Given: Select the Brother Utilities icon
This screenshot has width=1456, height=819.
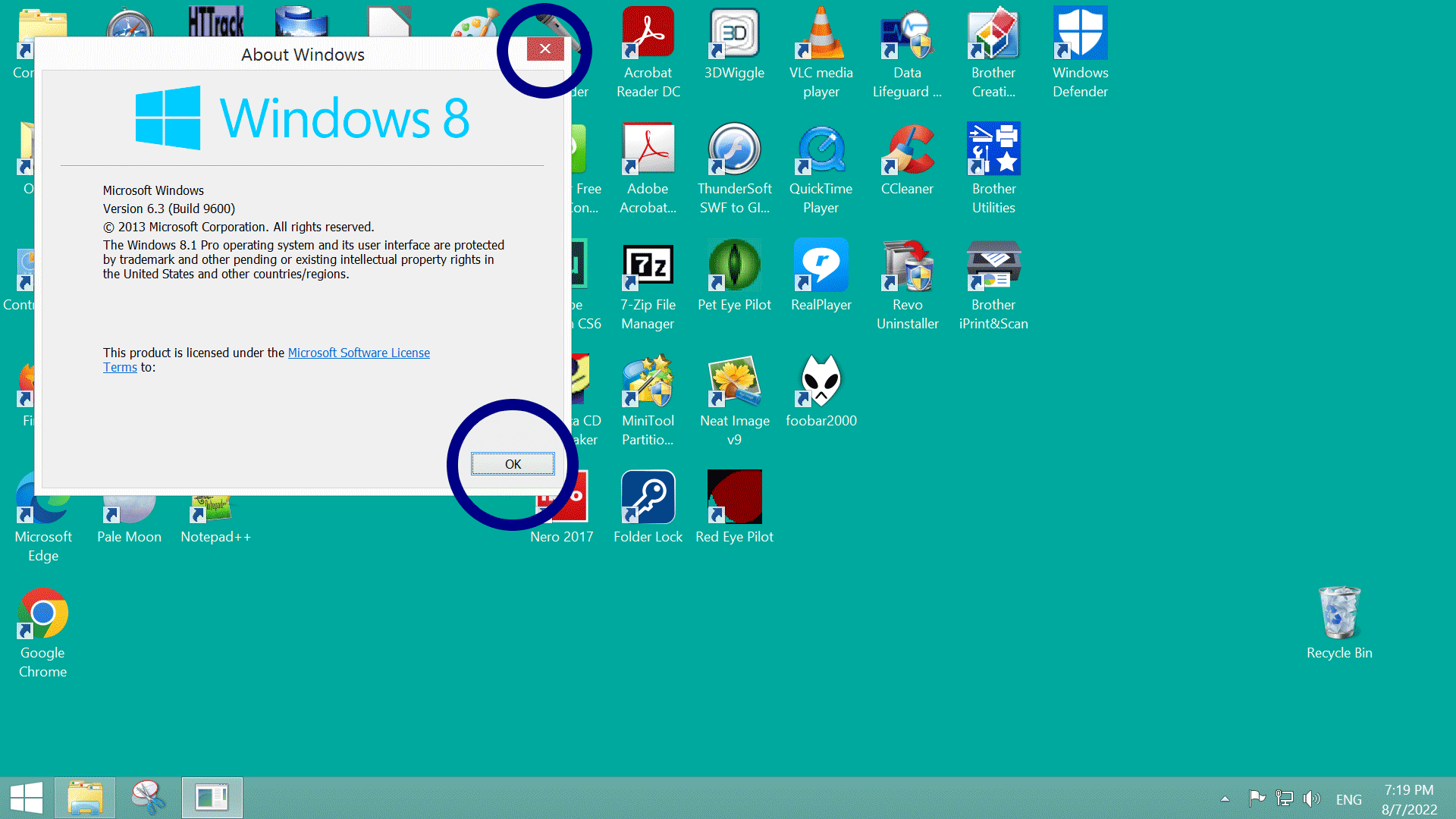Looking at the screenshot, I should click(993, 169).
